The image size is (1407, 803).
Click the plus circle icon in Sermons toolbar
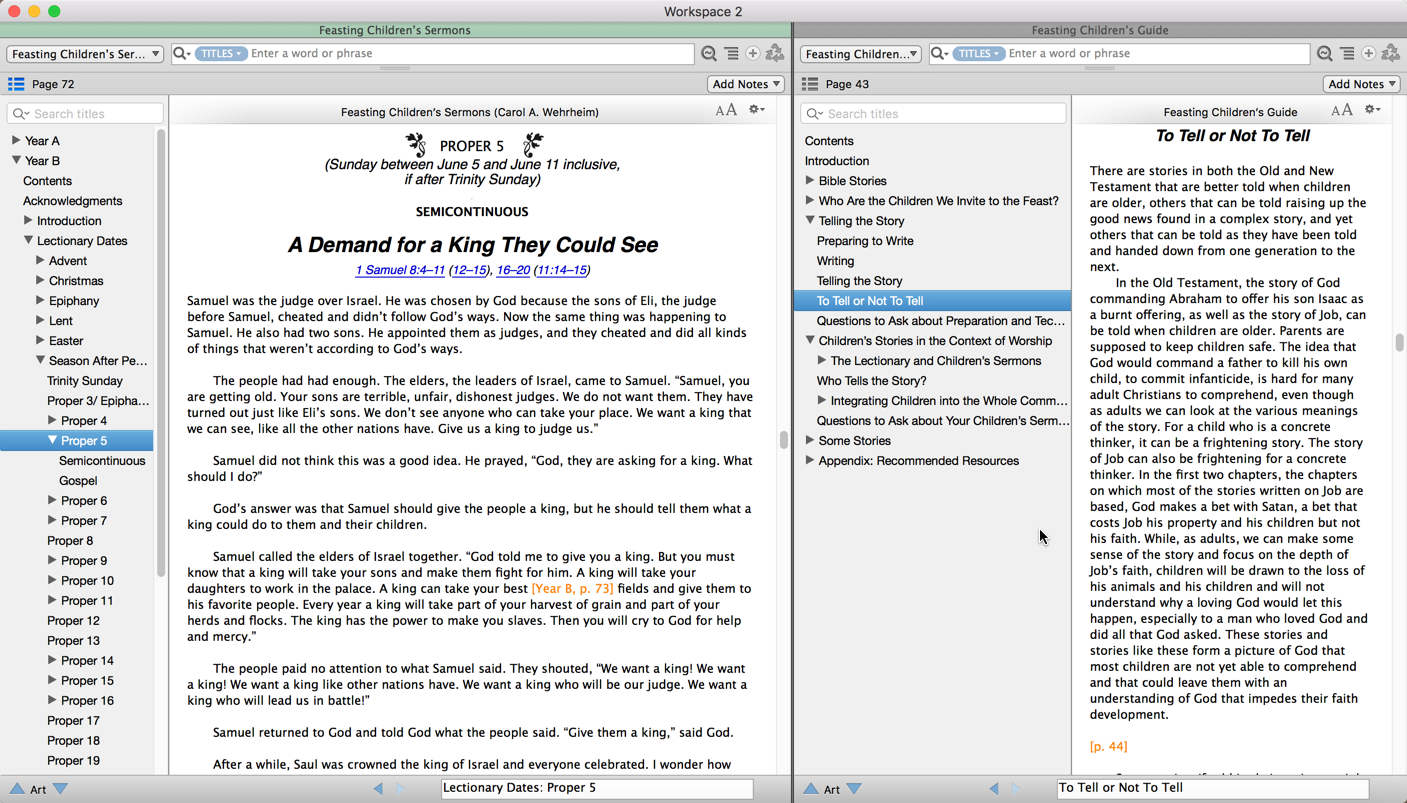coord(753,54)
